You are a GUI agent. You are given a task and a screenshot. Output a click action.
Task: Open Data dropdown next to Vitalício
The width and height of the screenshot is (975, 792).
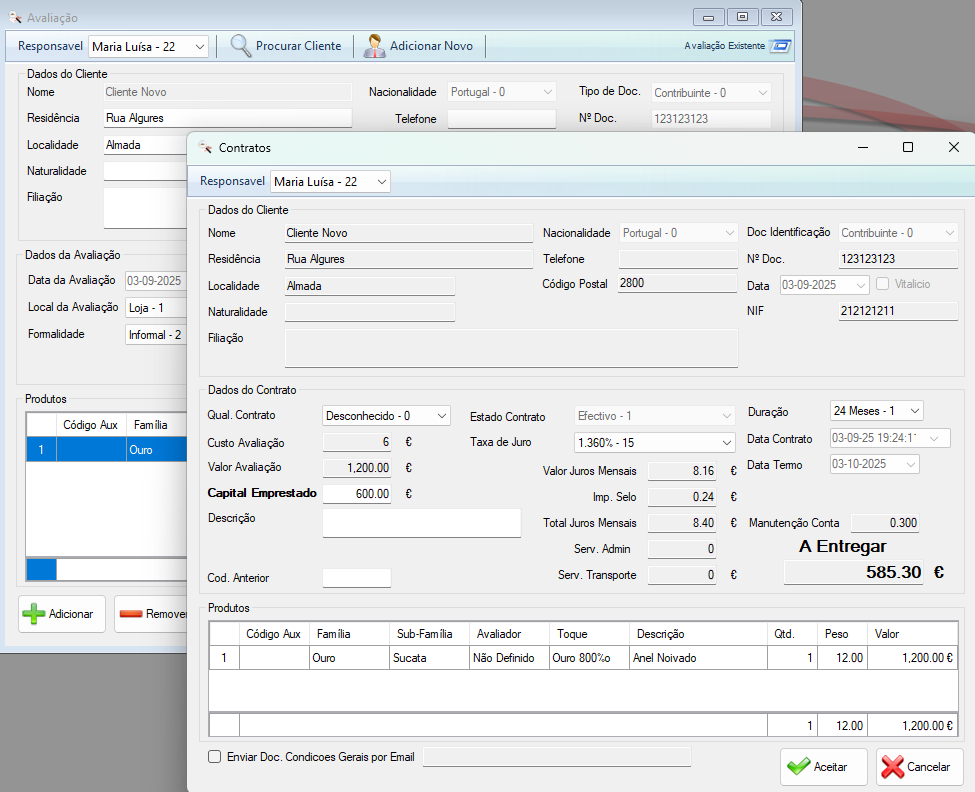861,285
